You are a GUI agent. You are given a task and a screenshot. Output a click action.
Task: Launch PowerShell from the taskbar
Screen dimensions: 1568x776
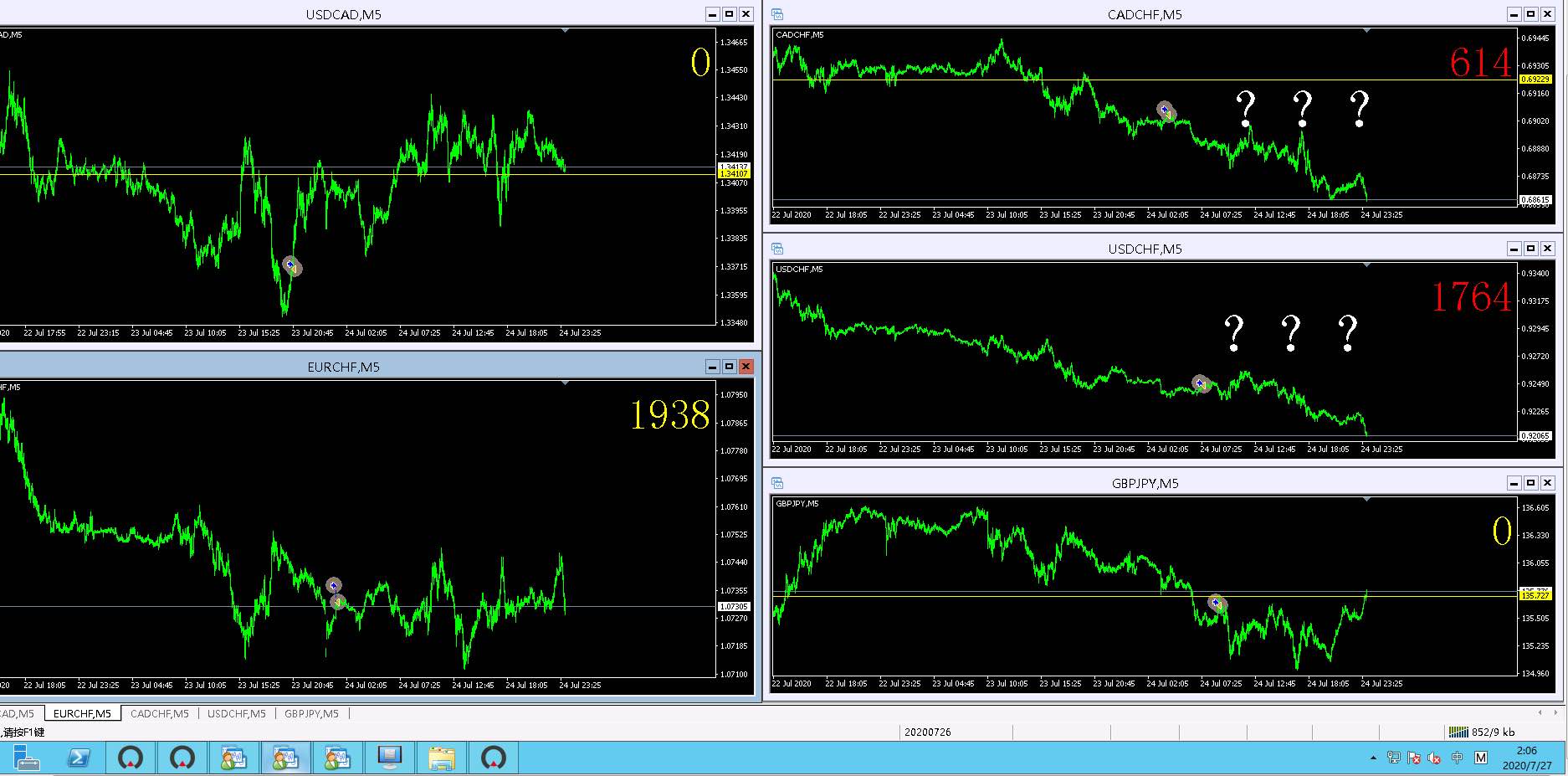coord(79,758)
